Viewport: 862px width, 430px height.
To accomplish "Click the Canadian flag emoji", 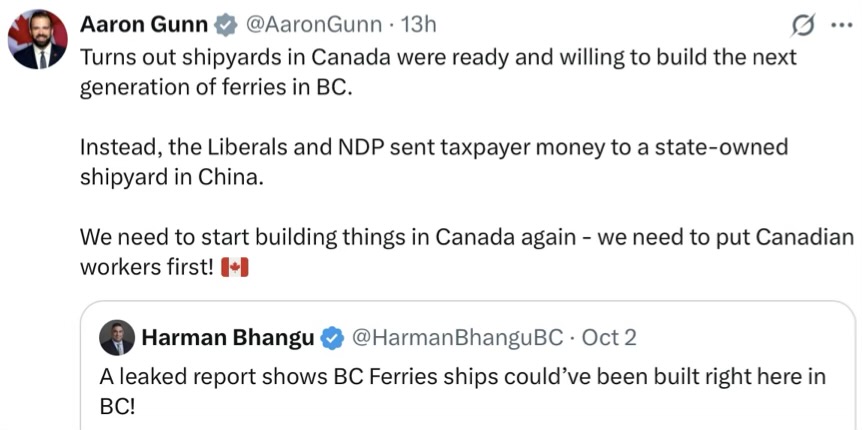I will tap(234, 268).
